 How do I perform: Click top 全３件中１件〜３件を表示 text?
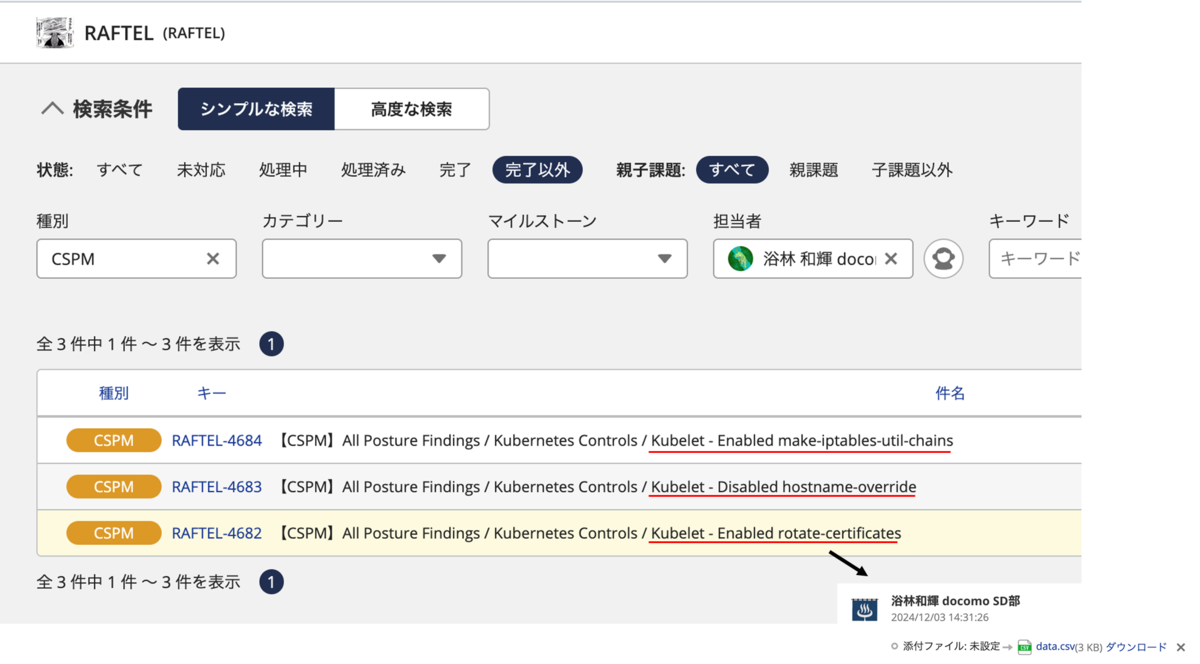click(139, 344)
